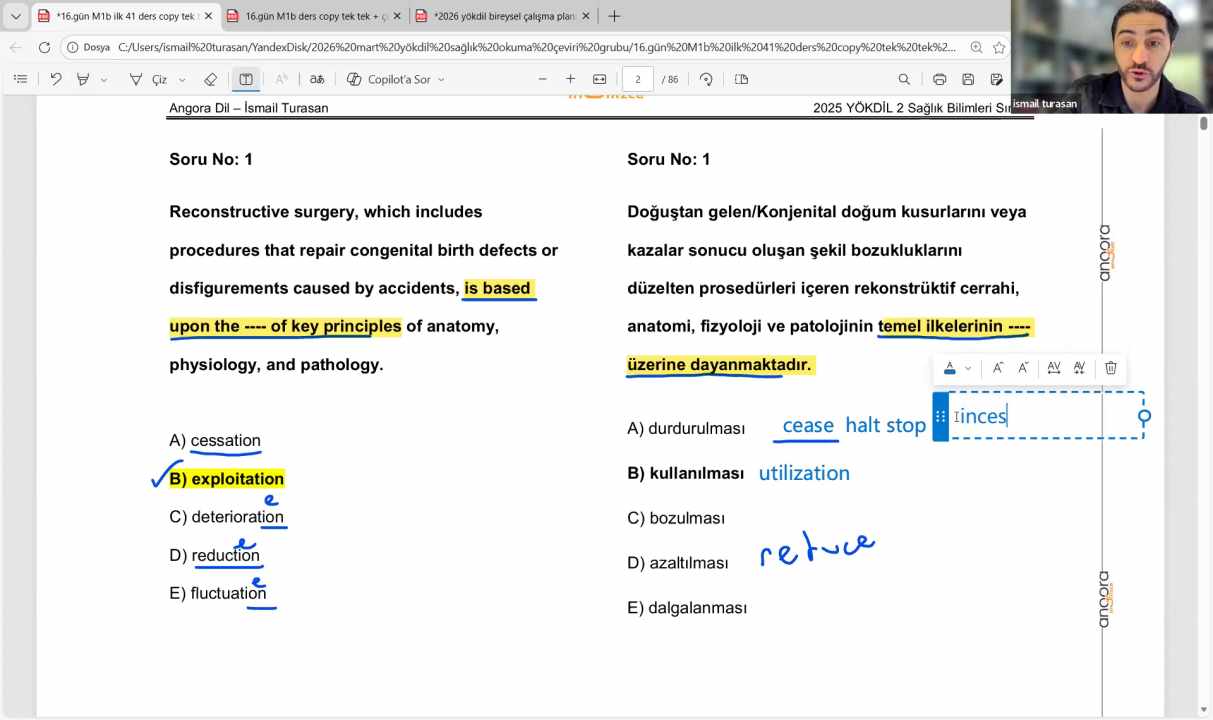Open Find search magnifier in PDF toolbar
The width and height of the screenshot is (1213, 720).
(x=904, y=79)
